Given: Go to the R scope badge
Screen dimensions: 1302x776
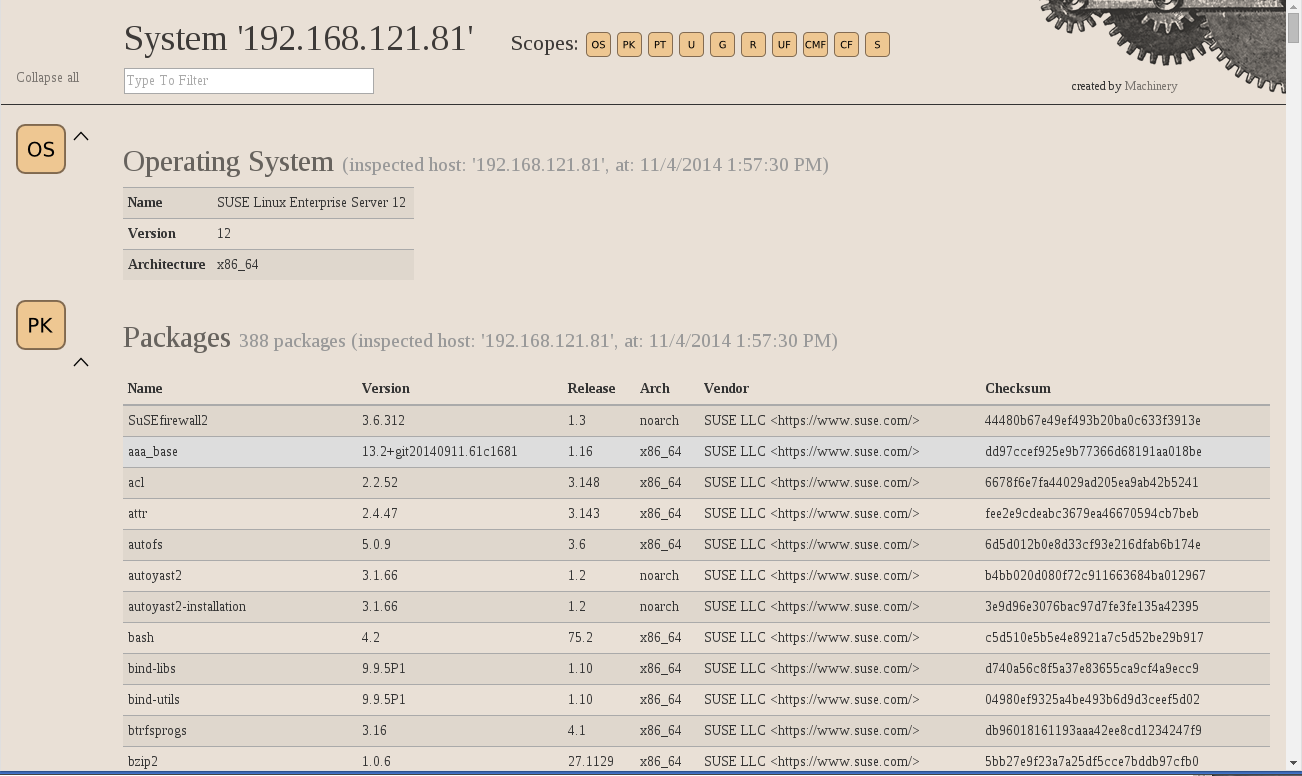Looking at the screenshot, I should (753, 45).
